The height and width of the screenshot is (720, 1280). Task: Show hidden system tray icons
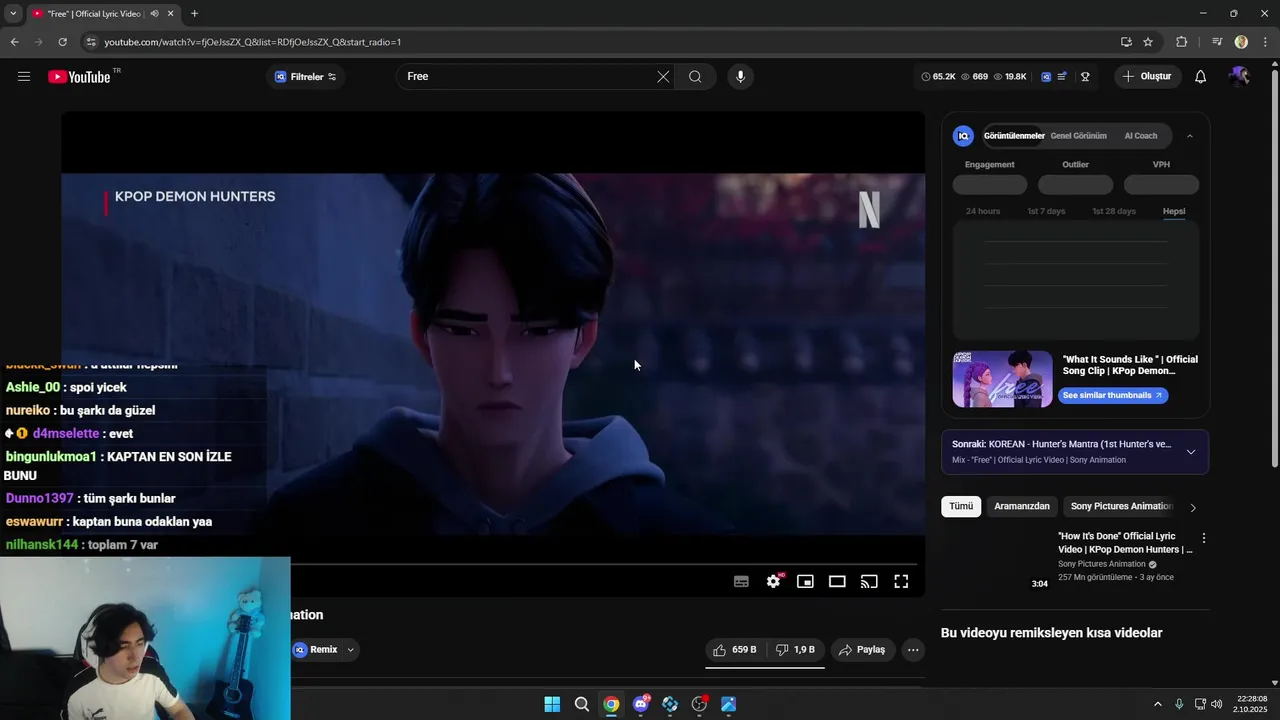pyautogui.click(x=1158, y=704)
